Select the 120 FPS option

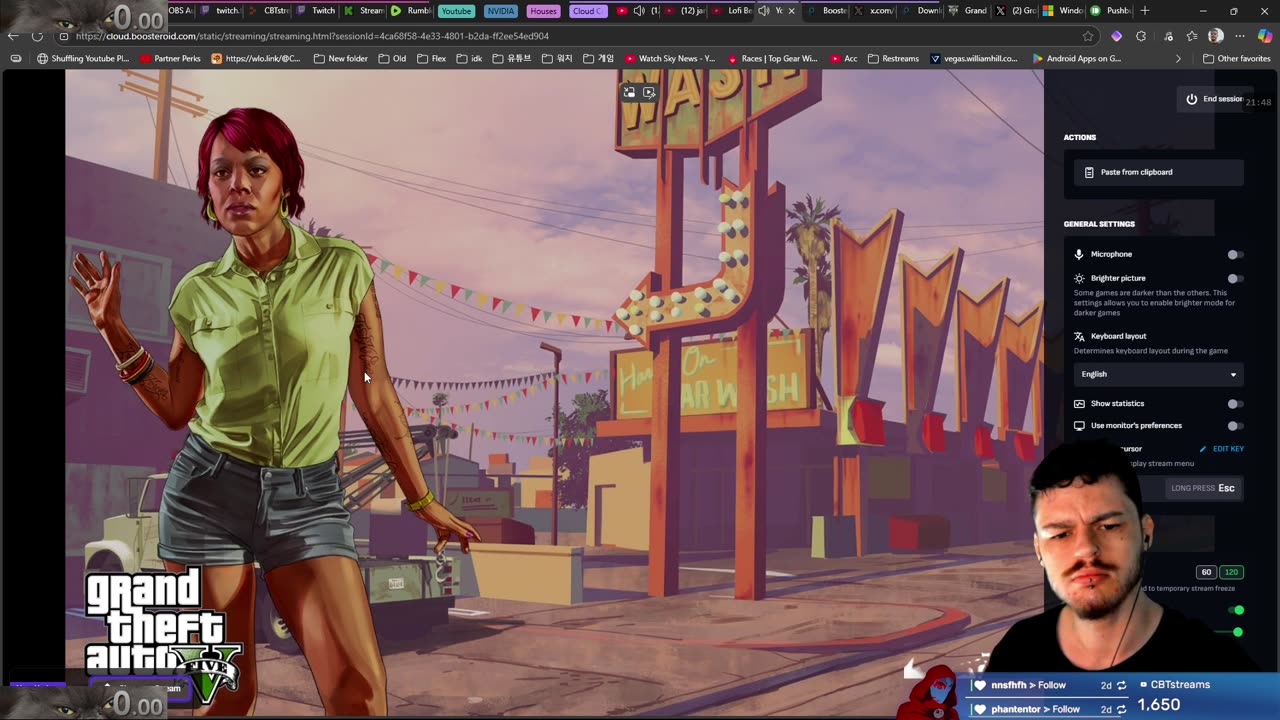[1231, 572]
